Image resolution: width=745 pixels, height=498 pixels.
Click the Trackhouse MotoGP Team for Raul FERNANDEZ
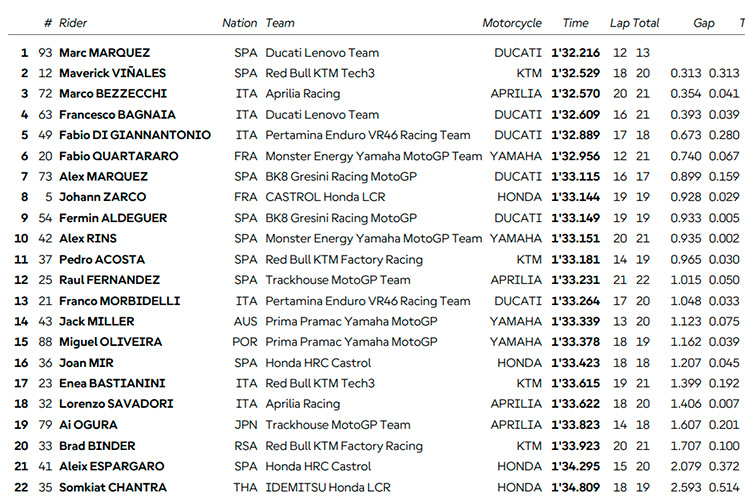click(x=338, y=280)
